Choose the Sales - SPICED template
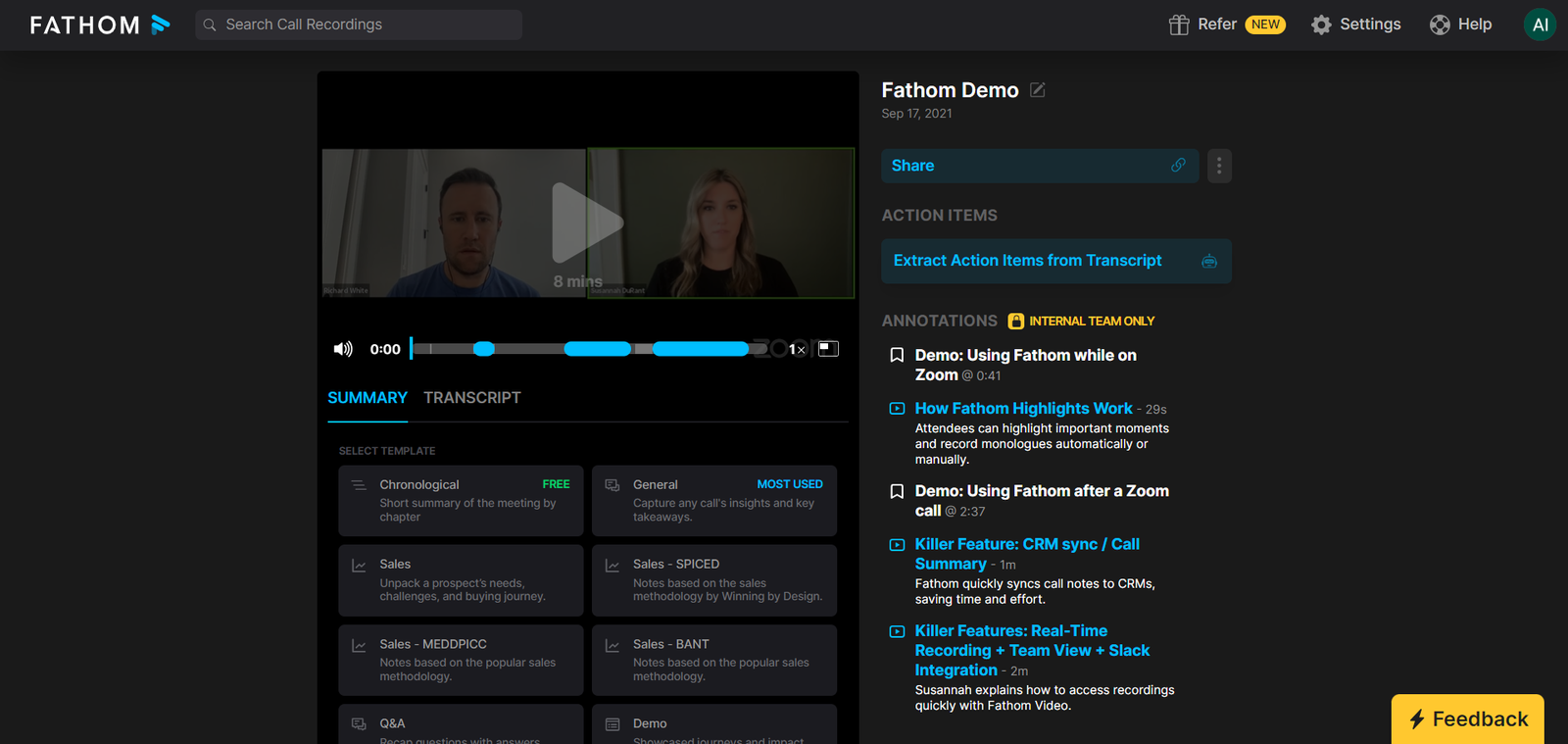 [x=714, y=580]
